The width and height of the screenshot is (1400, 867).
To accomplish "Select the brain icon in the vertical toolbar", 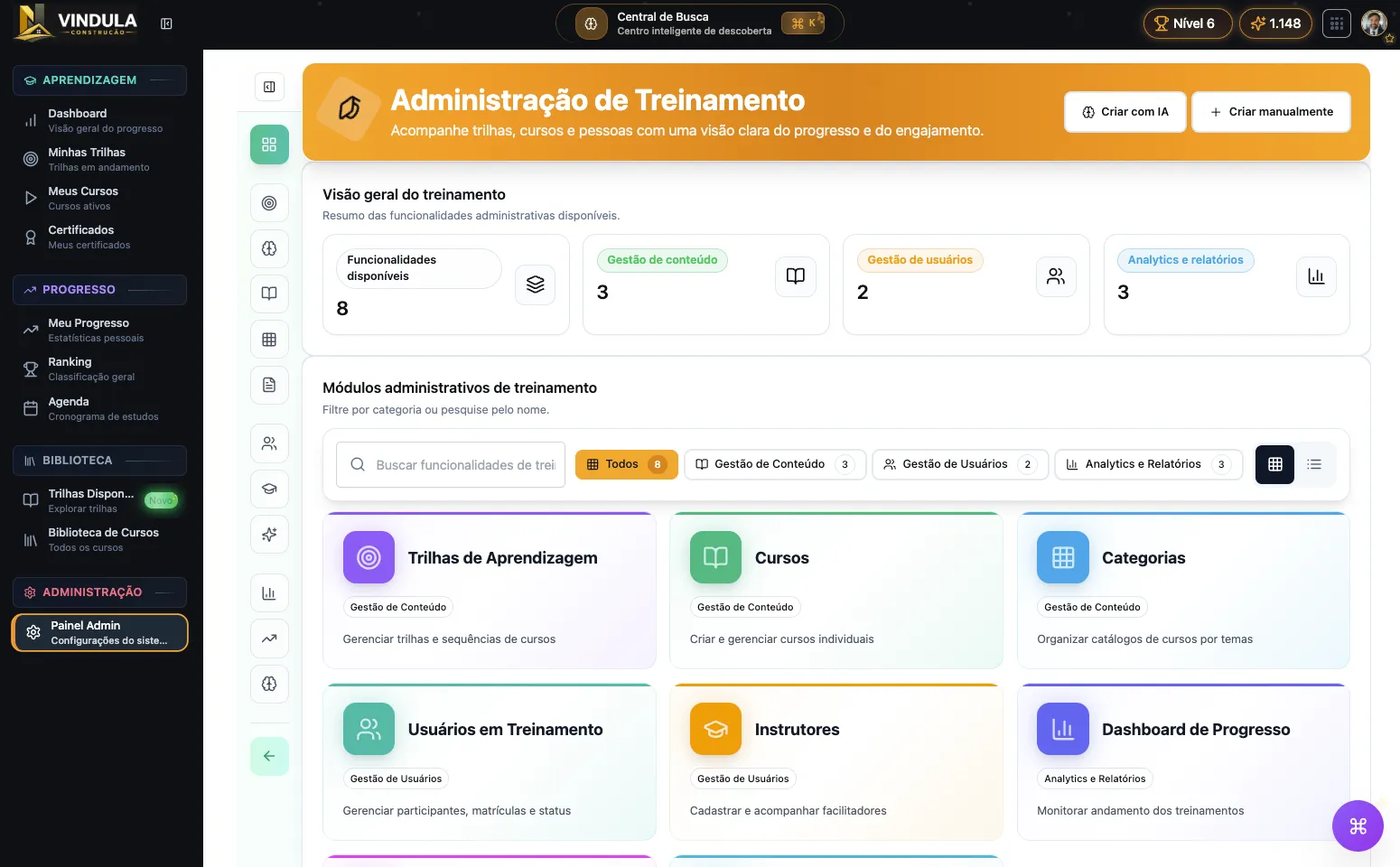I will click(x=269, y=248).
